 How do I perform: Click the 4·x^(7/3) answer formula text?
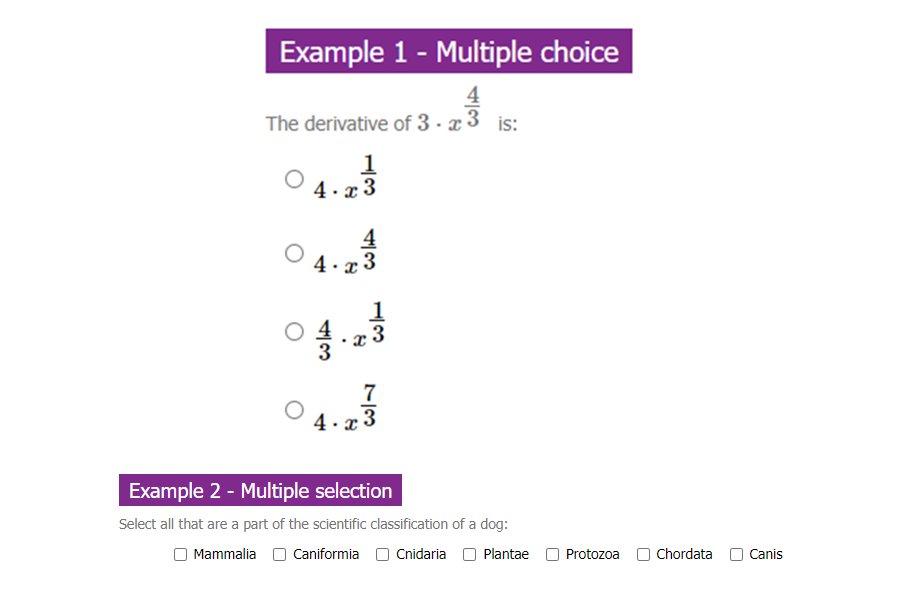pos(345,408)
